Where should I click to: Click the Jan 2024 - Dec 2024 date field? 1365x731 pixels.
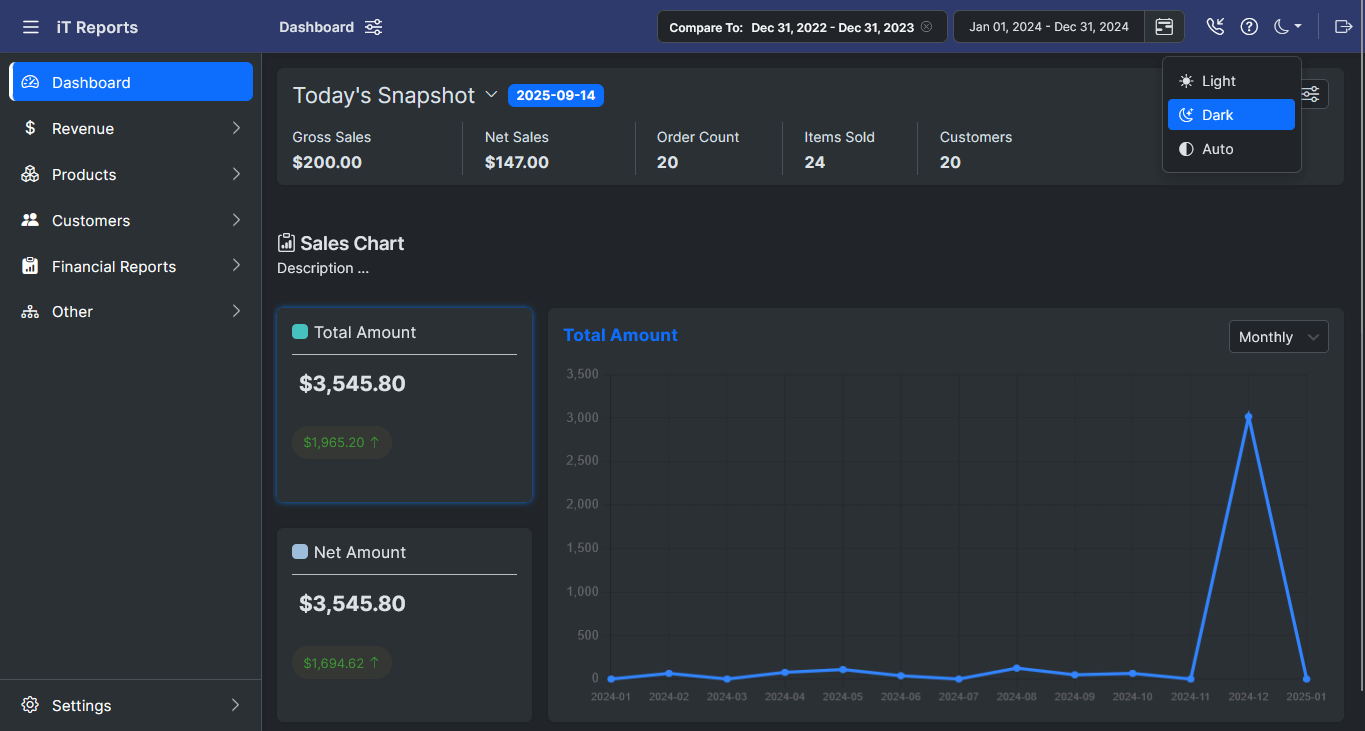click(x=1048, y=27)
